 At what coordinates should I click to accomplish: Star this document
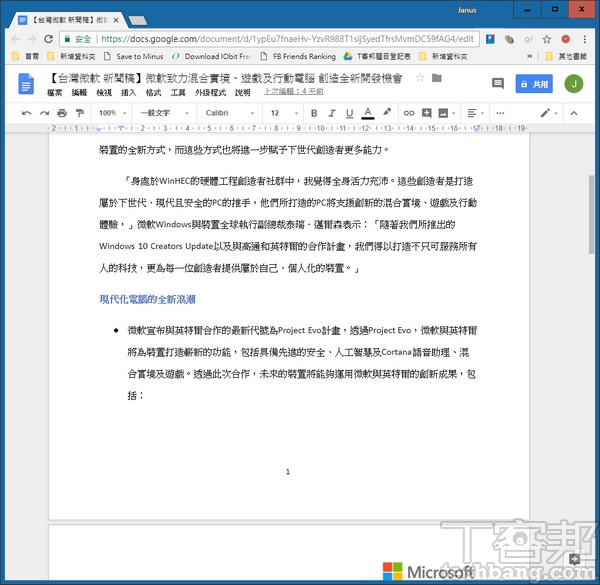[420, 78]
